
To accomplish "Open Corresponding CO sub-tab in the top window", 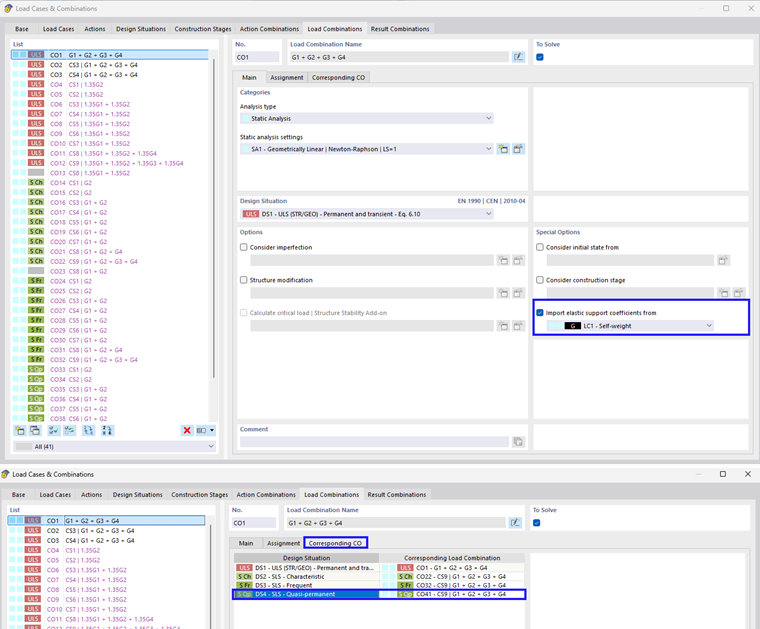I will tap(338, 78).
